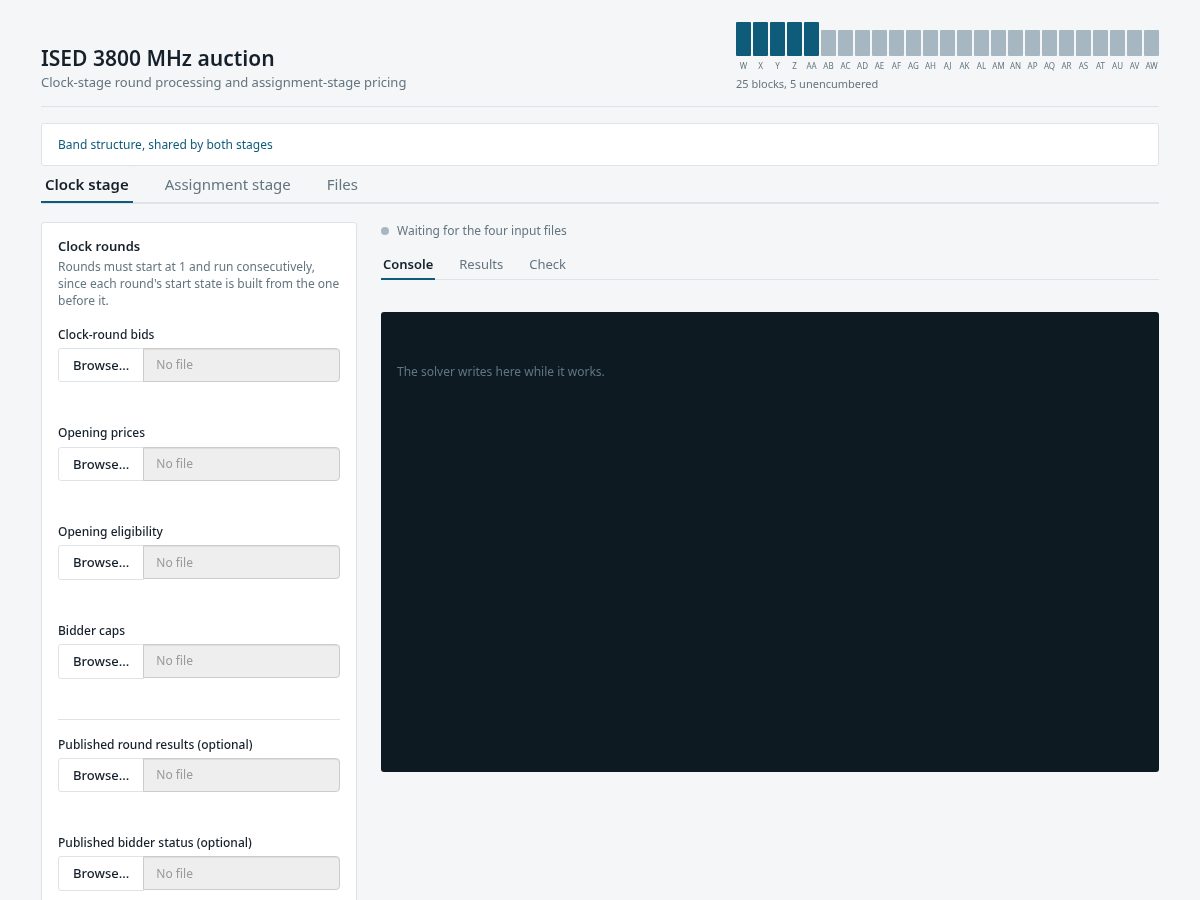
Task: Select encumbered block AQ bar
Action: pos(1049,43)
